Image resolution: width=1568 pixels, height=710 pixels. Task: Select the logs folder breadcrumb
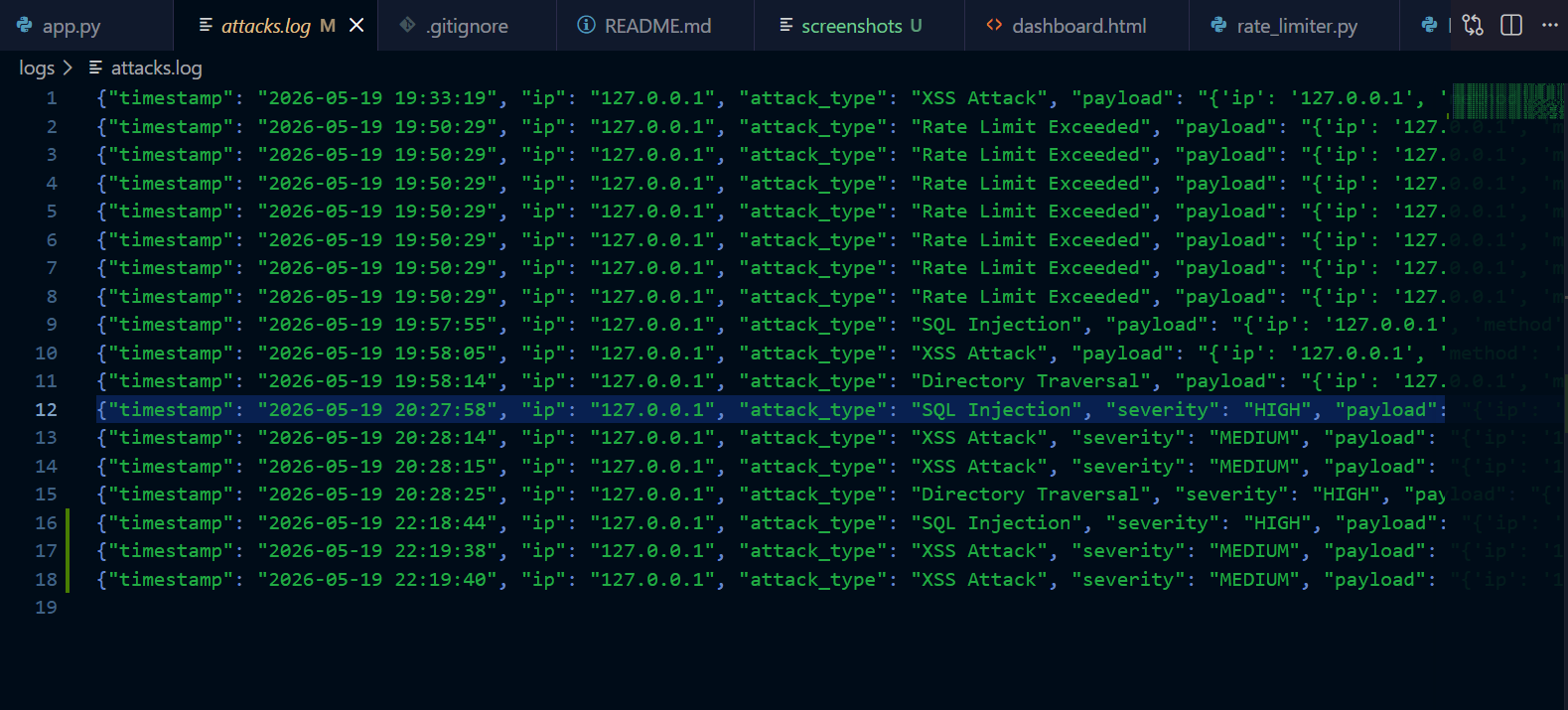pyautogui.click(x=37, y=68)
